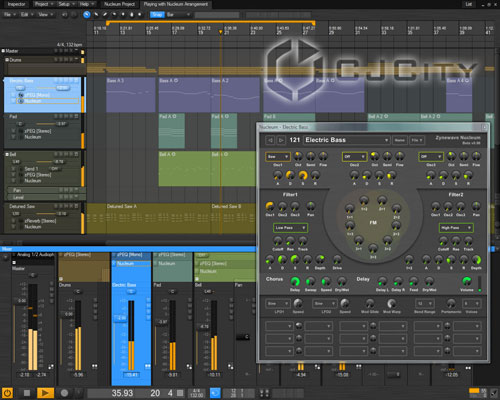Image resolution: width=500 pixels, height=400 pixels.
Task: Switch to Playing with Nucleus Arrangement tab
Action: [176, 4]
